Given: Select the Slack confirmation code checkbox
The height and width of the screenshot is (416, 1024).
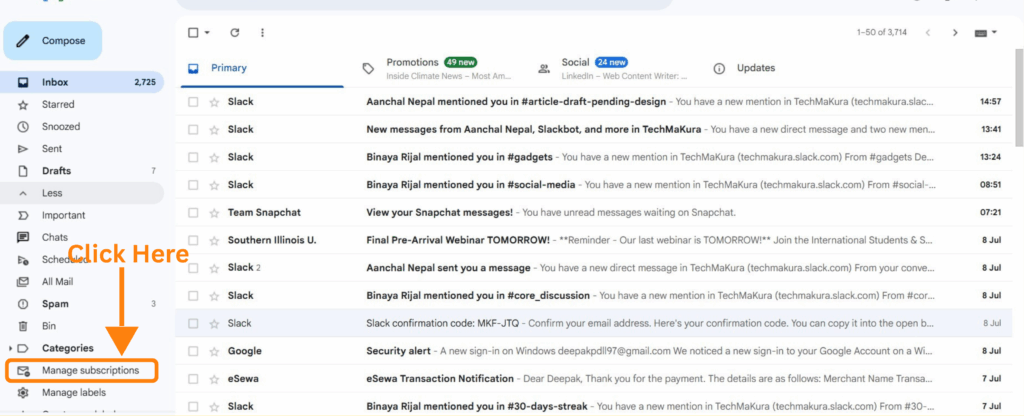Looking at the screenshot, I should (x=193, y=323).
